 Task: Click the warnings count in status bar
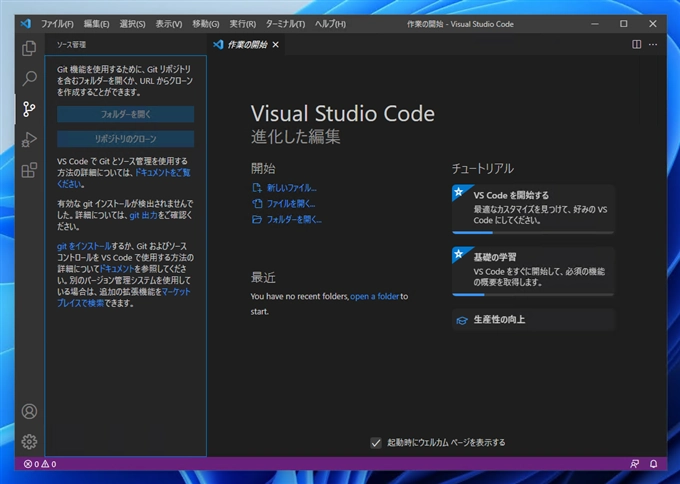click(x=49, y=464)
